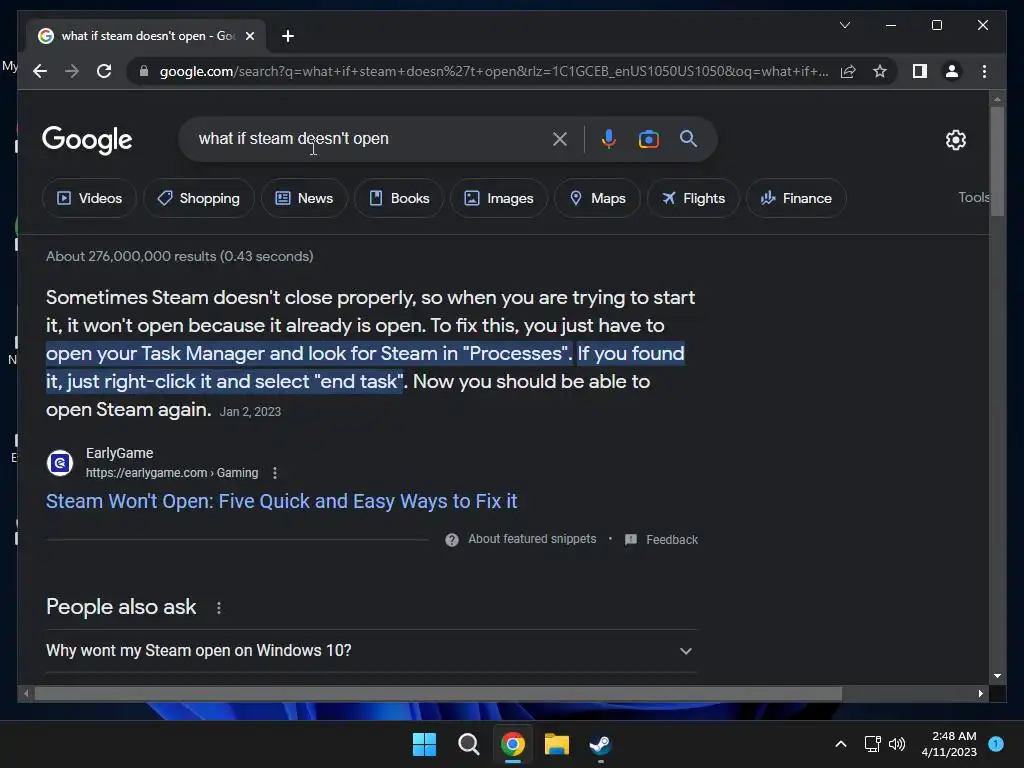Viewport: 1024px width, 768px height.
Task: Open the tab search chevron in the title bar
Action: (844, 25)
